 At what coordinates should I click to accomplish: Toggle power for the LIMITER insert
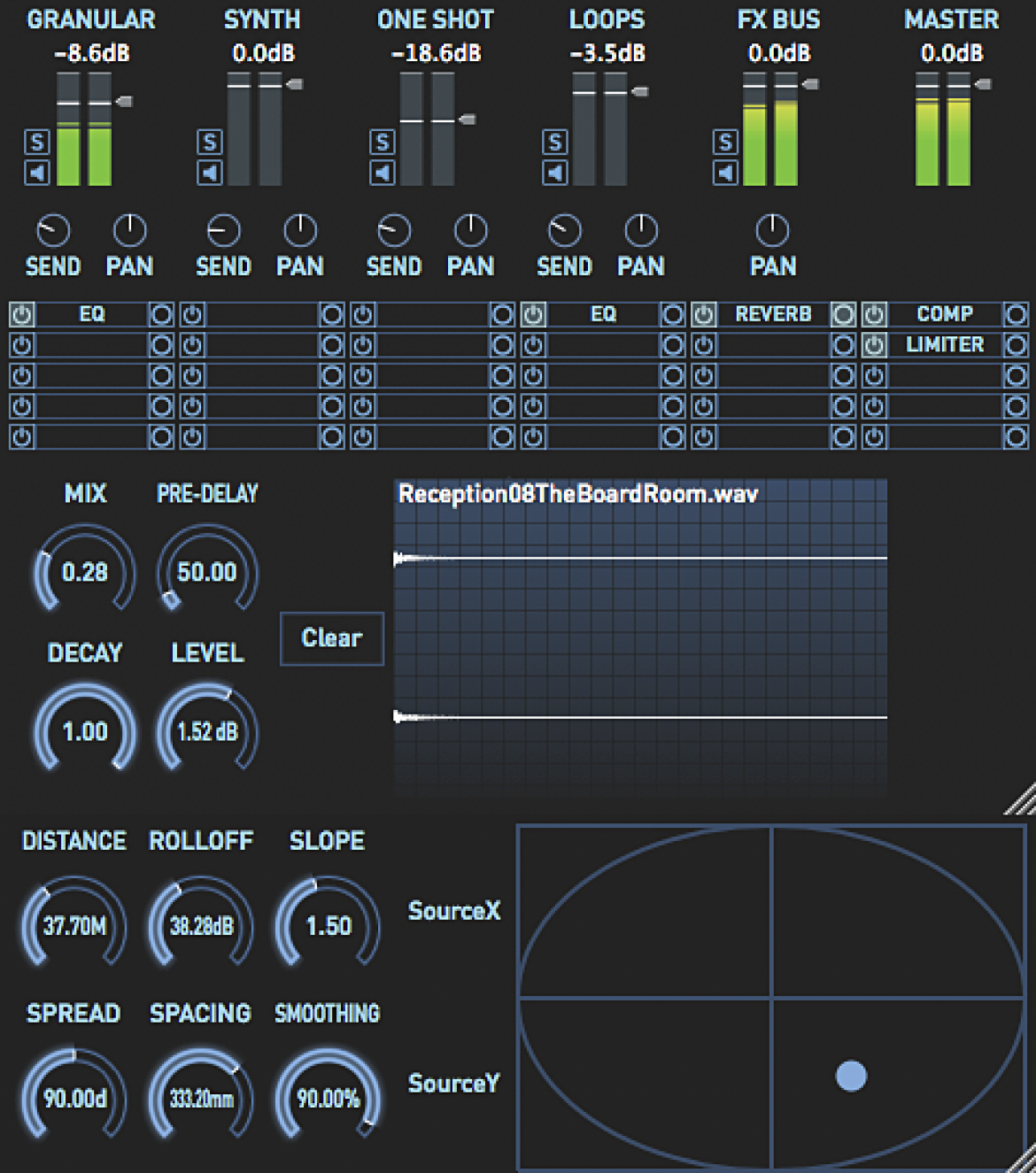tap(874, 345)
